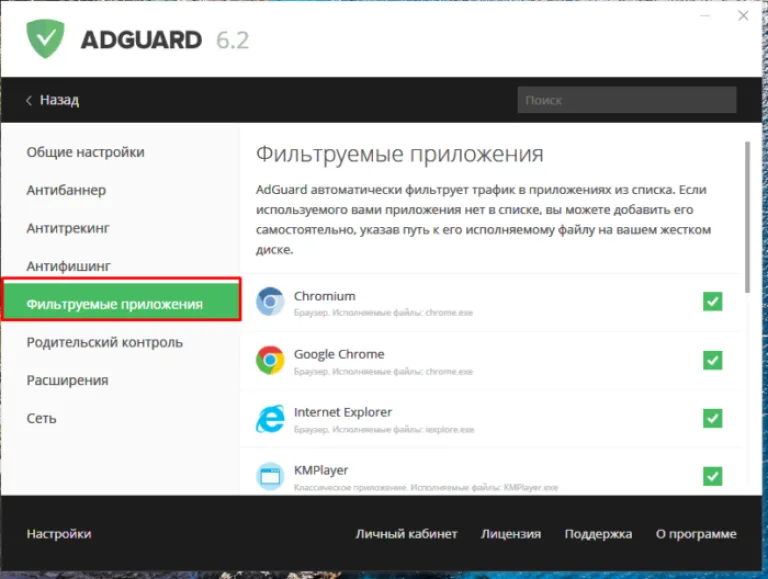Click the Фильтруемые приложения page heading

click(400, 154)
